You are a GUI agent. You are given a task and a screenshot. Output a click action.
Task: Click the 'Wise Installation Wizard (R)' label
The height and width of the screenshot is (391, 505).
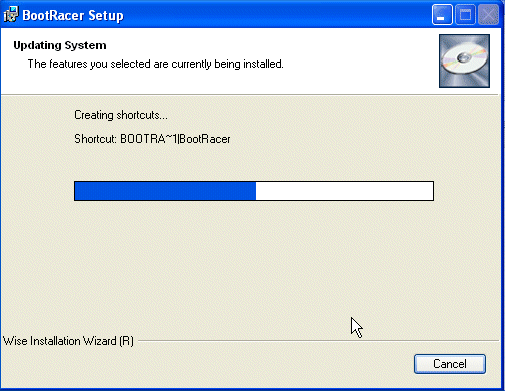[x=68, y=341]
